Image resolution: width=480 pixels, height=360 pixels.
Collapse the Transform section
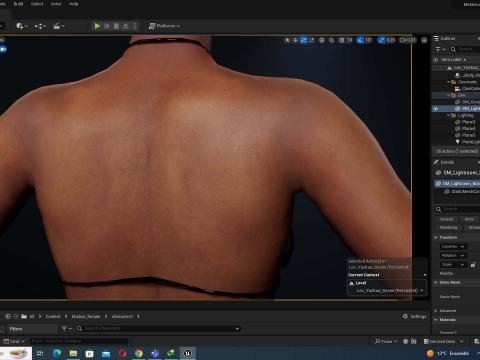pyautogui.click(x=436, y=237)
